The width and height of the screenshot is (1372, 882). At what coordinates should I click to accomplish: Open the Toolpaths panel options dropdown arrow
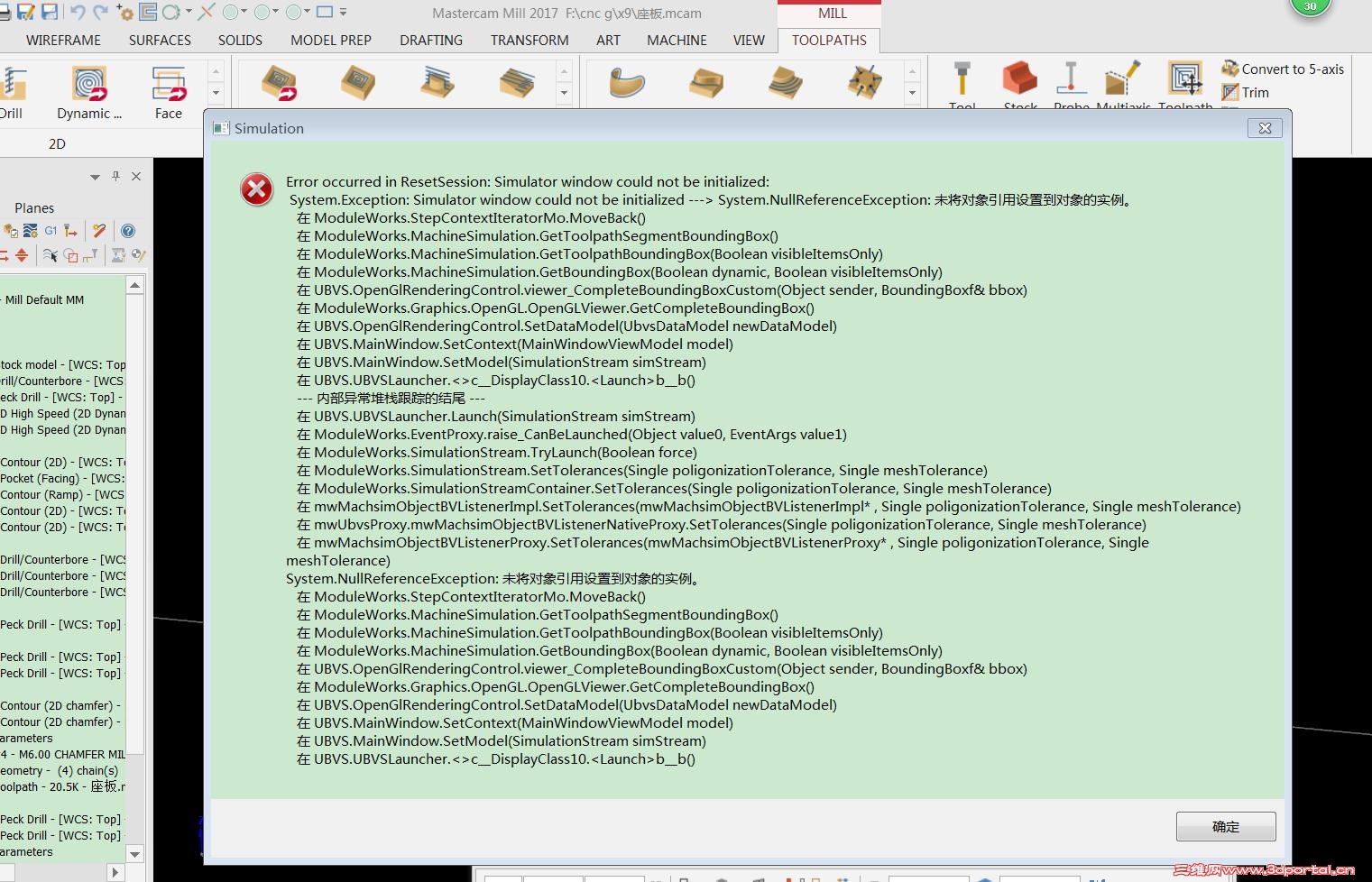(95, 177)
